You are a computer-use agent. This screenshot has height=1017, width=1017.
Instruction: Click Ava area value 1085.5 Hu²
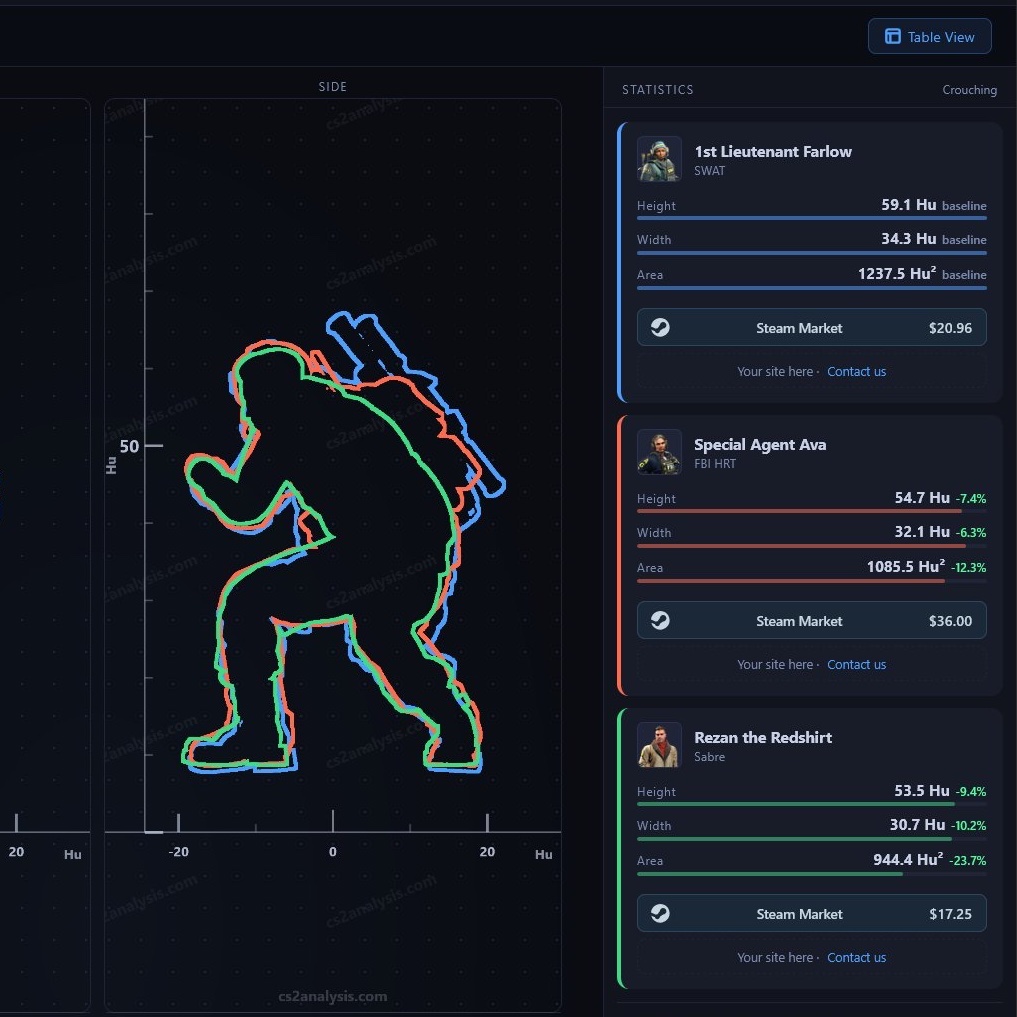pos(906,566)
